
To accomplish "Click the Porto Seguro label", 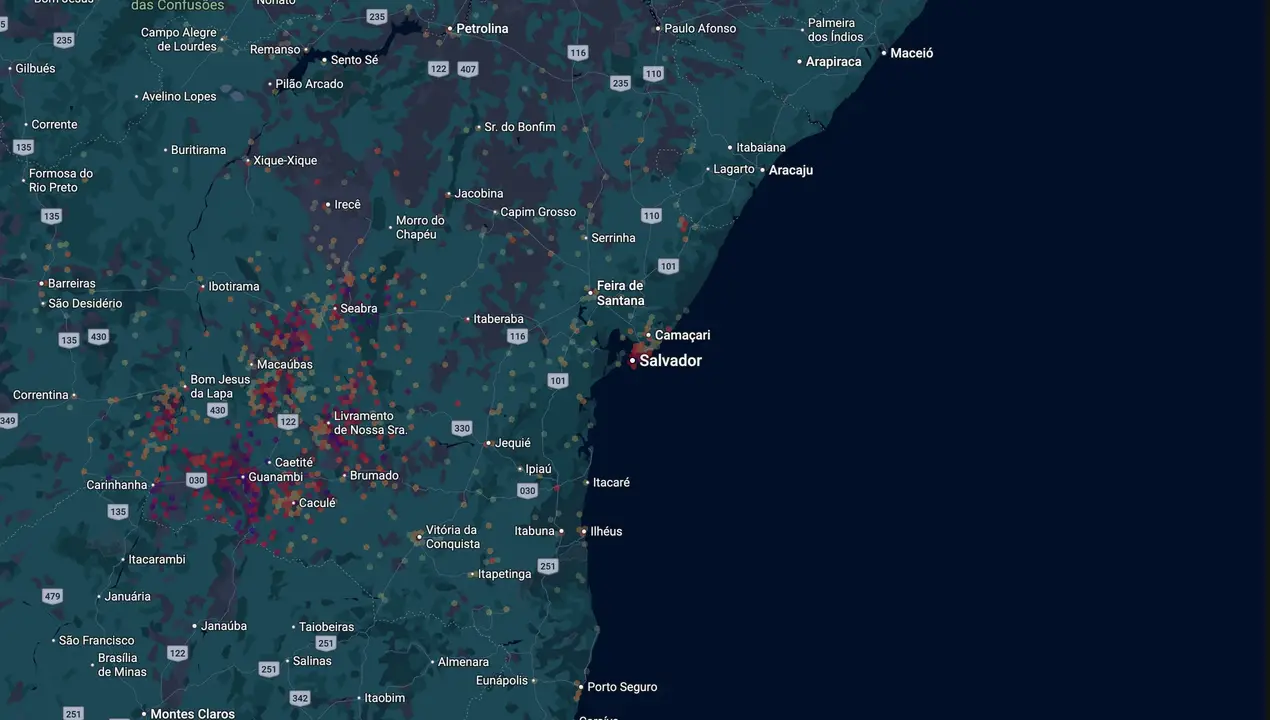I will click(622, 688).
